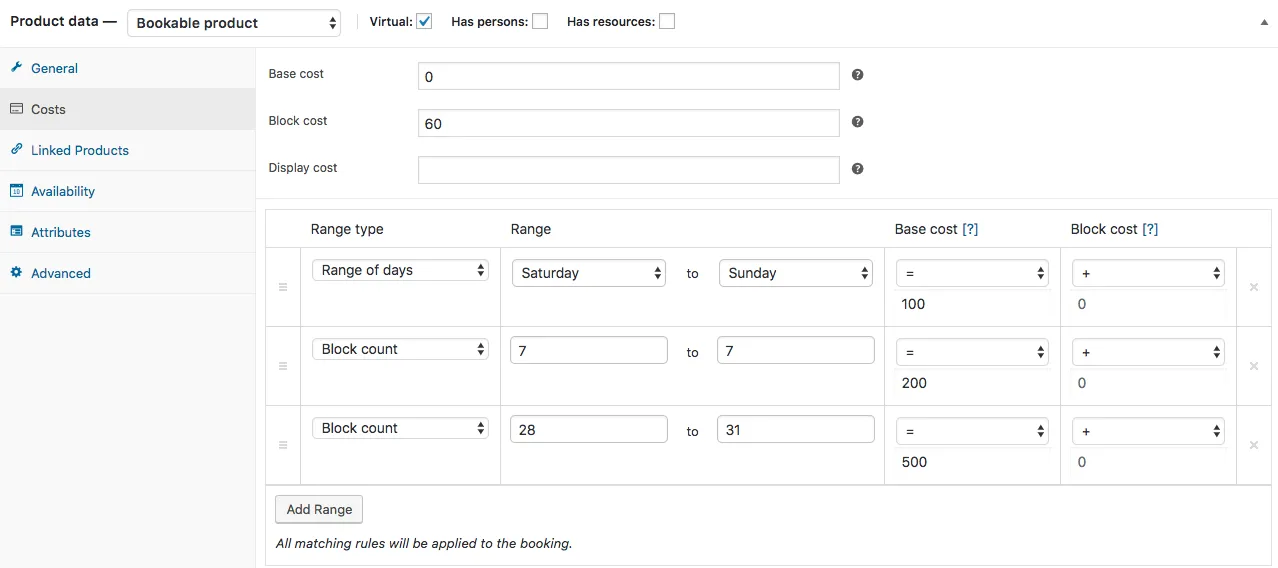Viewport: 1278px width, 568px height.
Task: Open the Base cost column [?] help link
Action: coord(970,229)
